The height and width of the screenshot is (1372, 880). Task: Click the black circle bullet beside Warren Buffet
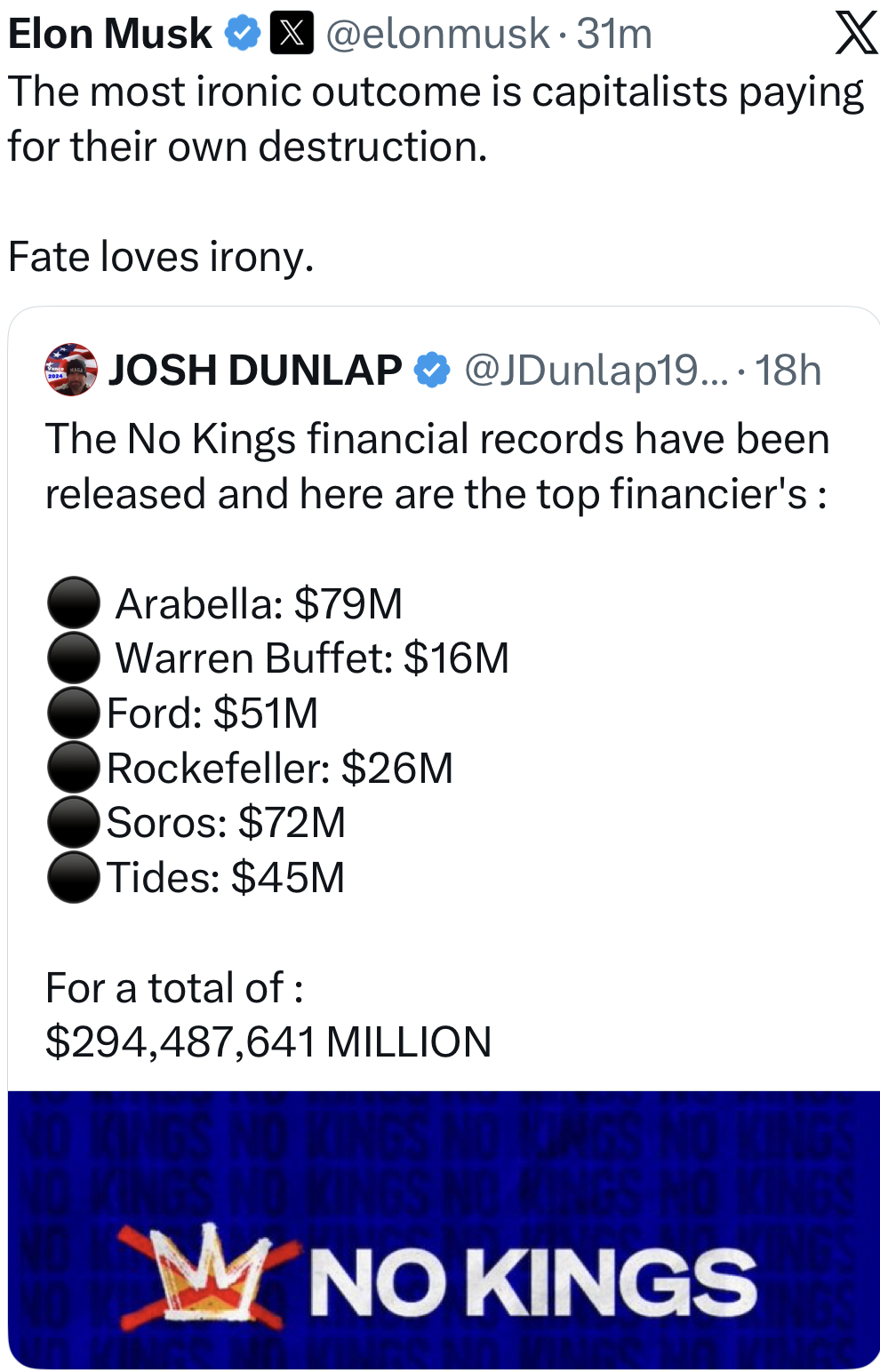73,658
